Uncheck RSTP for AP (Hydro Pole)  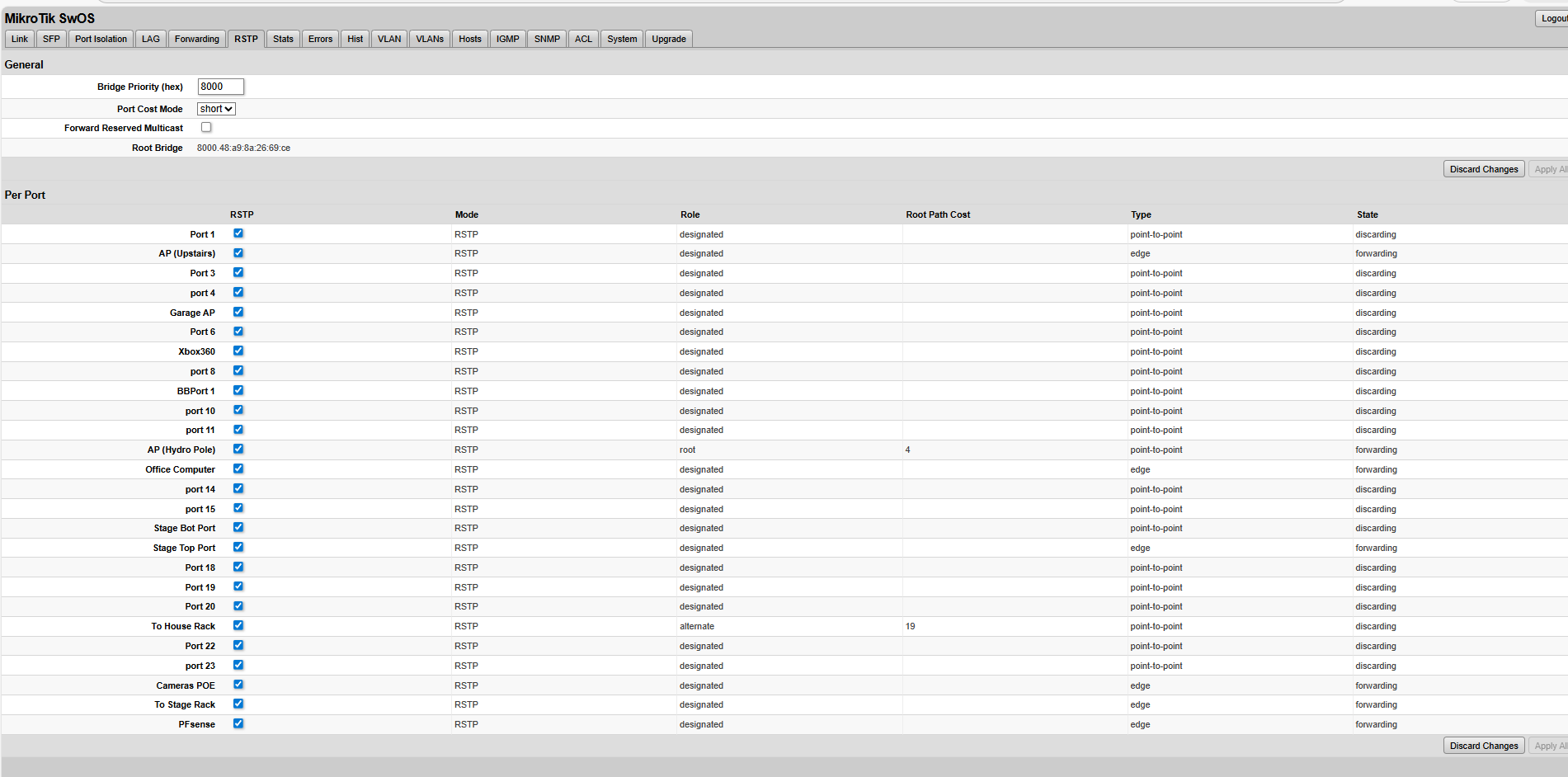click(x=238, y=449)
